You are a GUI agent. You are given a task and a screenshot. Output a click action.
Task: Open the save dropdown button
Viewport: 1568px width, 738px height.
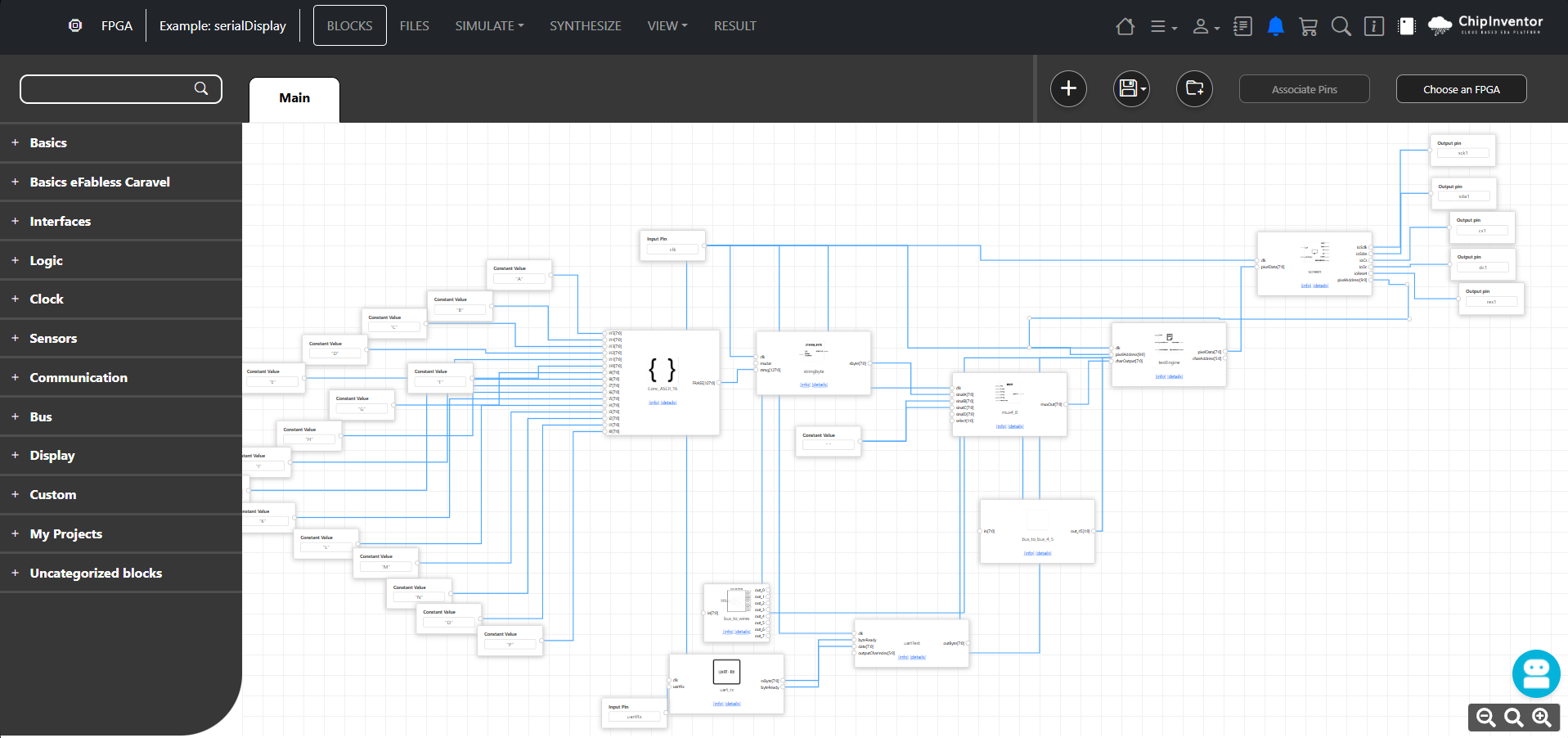point(1131,88)
